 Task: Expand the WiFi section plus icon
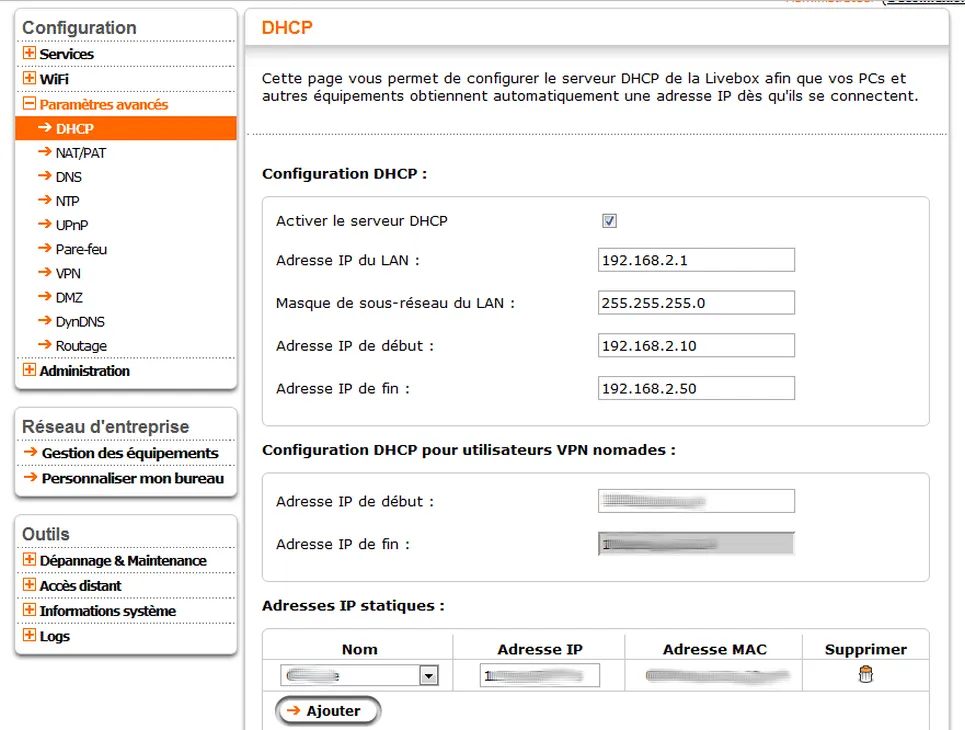coord(29,78)
